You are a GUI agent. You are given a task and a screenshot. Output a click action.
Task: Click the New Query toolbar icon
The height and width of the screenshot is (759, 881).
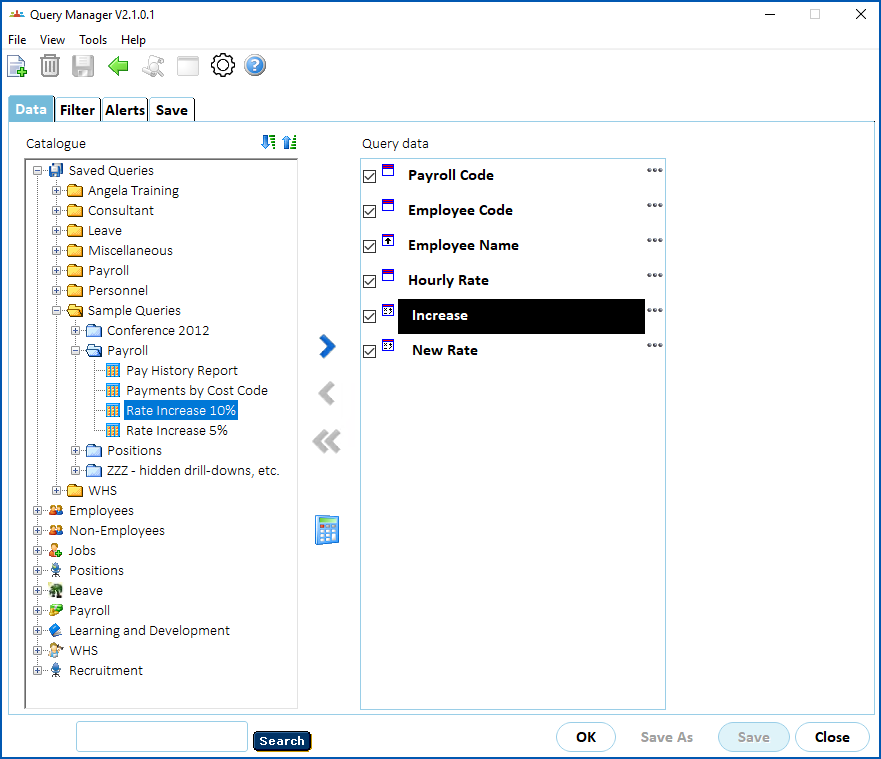pos(17,66)
